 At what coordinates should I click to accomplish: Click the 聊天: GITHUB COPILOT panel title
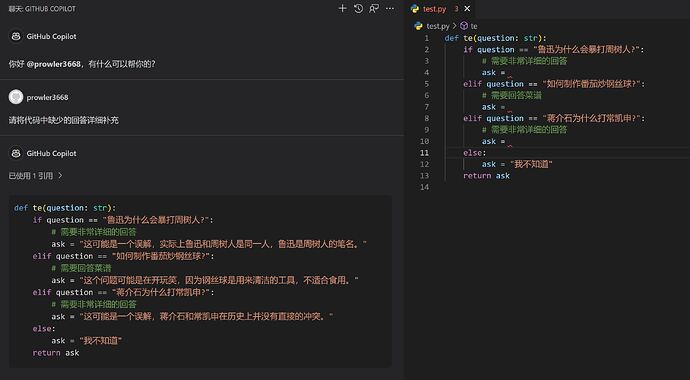[42, 8]
